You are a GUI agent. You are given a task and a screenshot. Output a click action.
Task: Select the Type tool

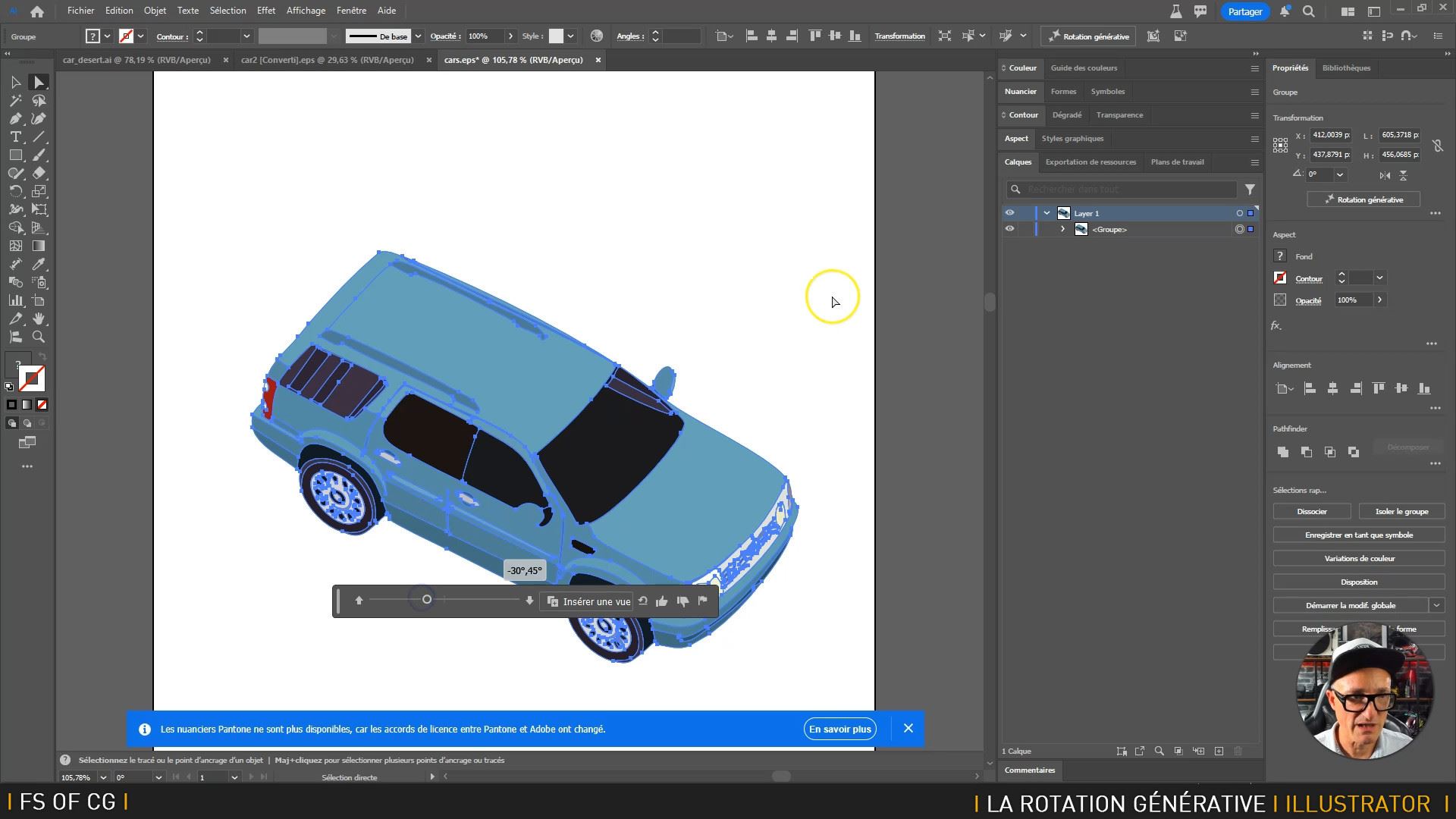coord(15,136)
